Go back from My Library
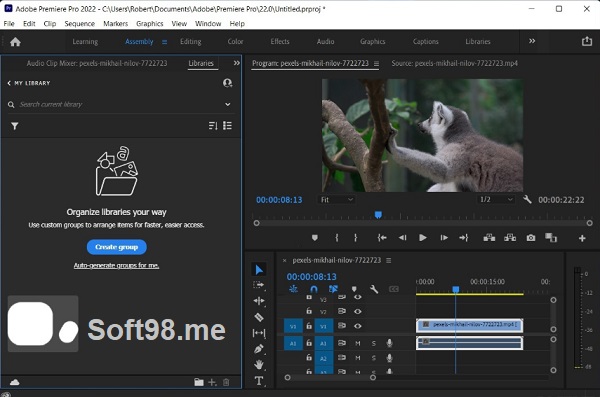Screen dimensions: 600x397 point(9,83)
